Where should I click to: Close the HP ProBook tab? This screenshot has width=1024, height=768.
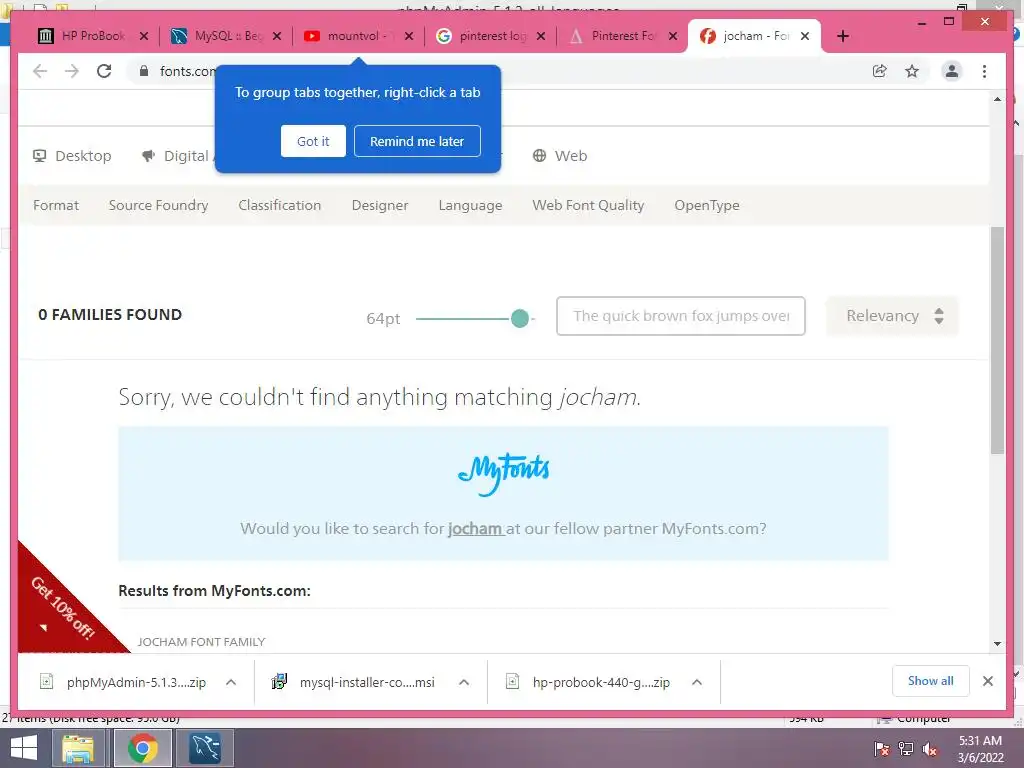(x=144, y=36)
